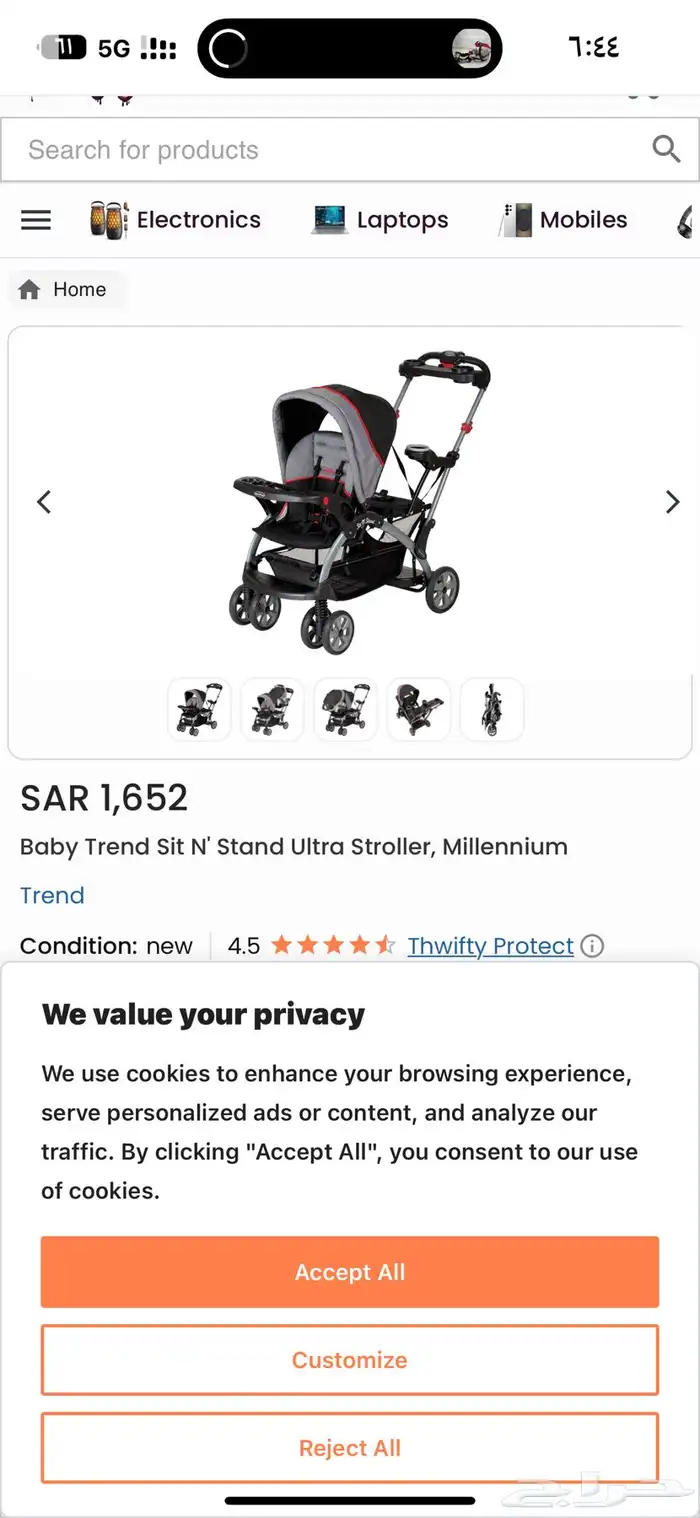
Task: Accept All cookies
Action: (350, 1272)
